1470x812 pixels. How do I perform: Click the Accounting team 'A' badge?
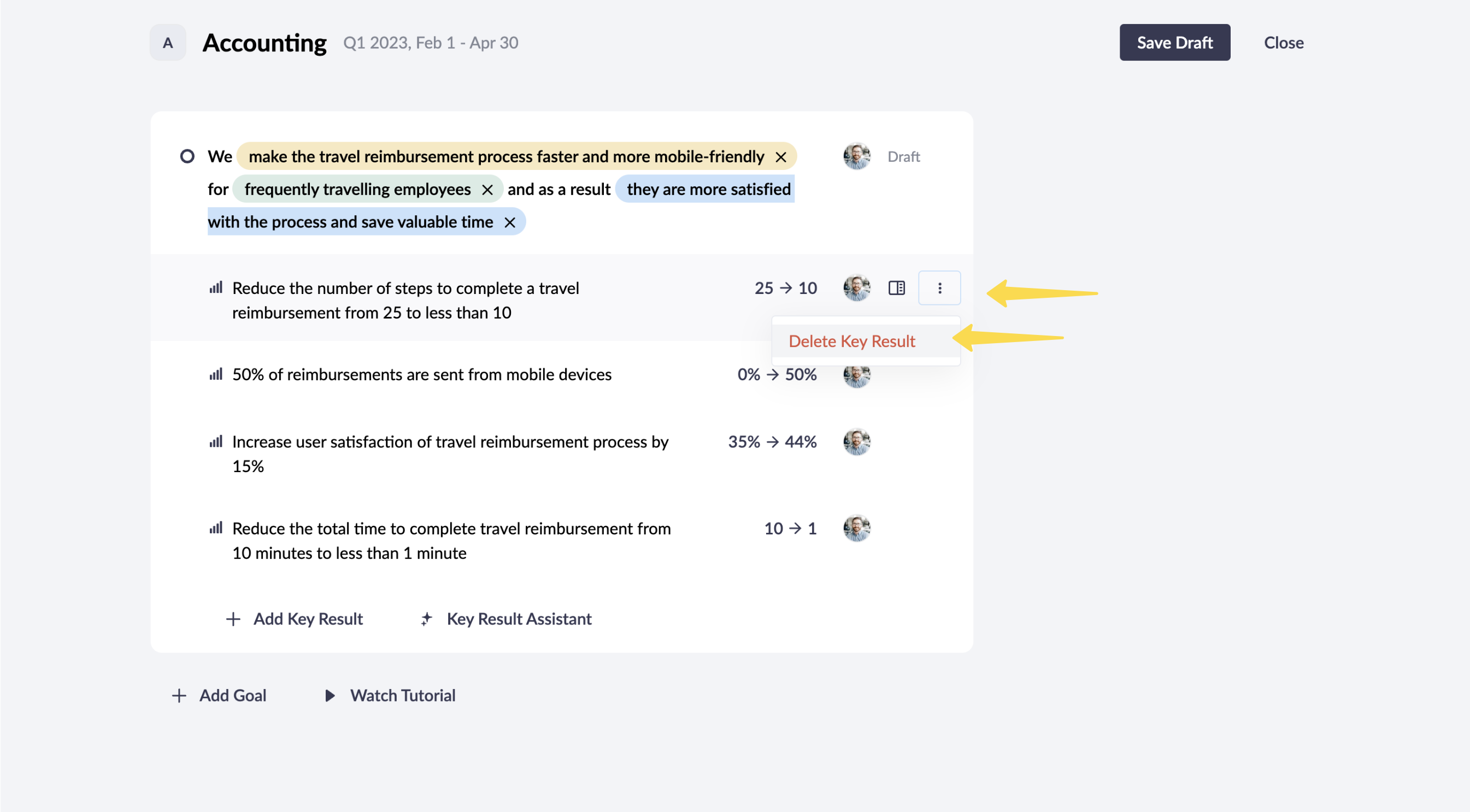(x=168, y=43)
